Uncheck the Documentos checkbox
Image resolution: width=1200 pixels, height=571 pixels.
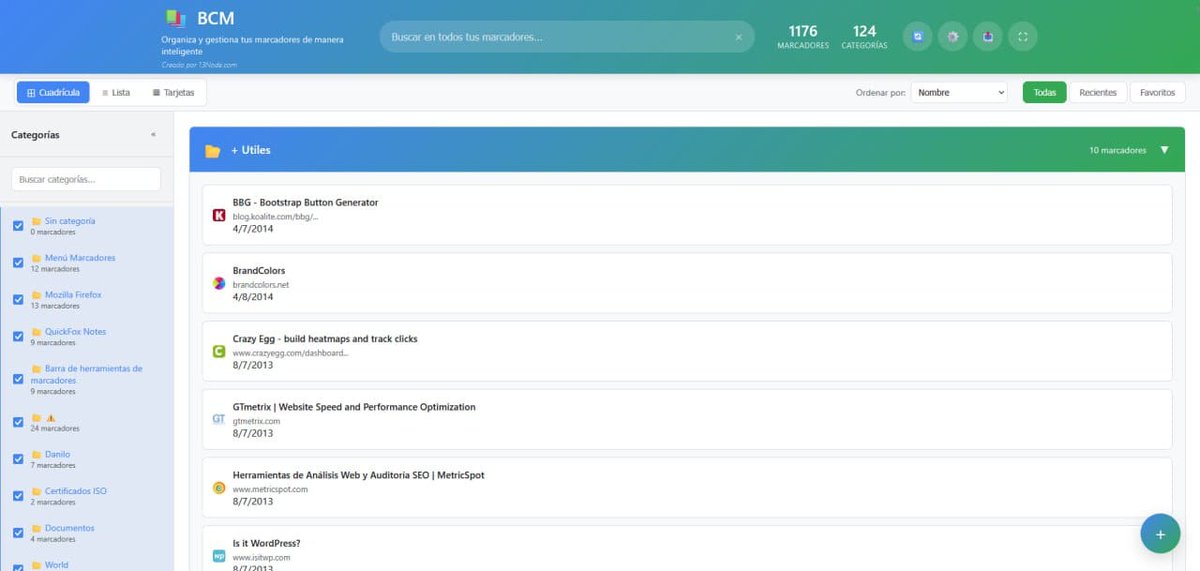18,533
